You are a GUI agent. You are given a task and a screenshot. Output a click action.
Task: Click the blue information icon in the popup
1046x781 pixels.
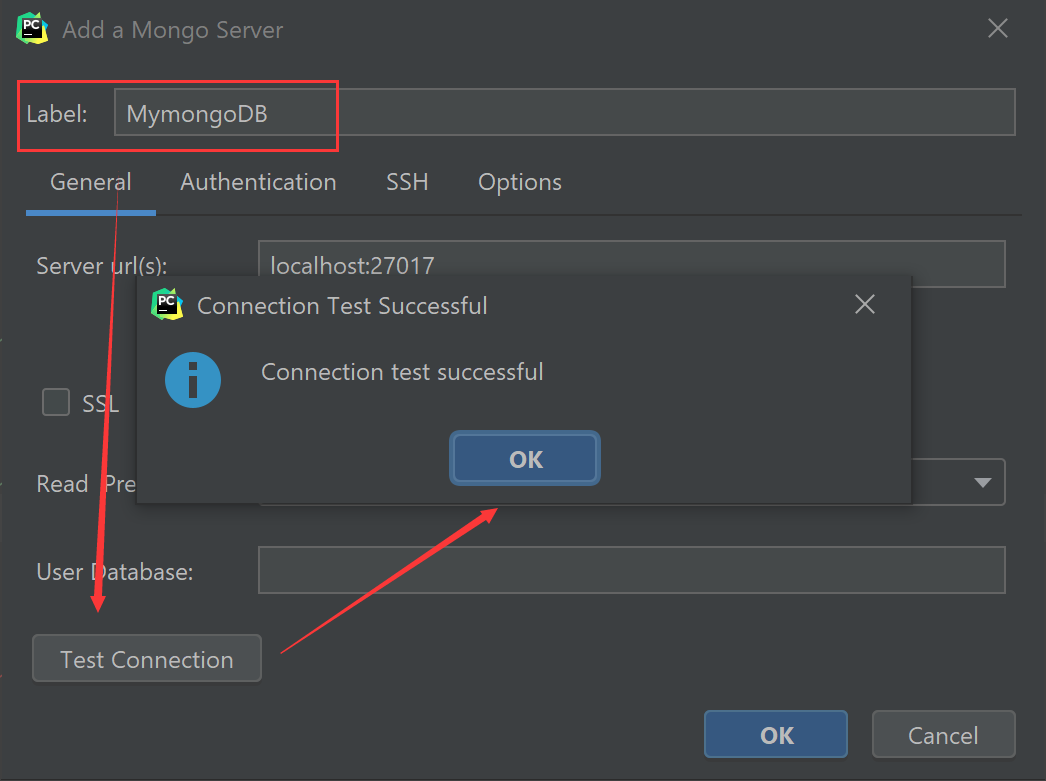pyautogui.click(x=193, y=380)
